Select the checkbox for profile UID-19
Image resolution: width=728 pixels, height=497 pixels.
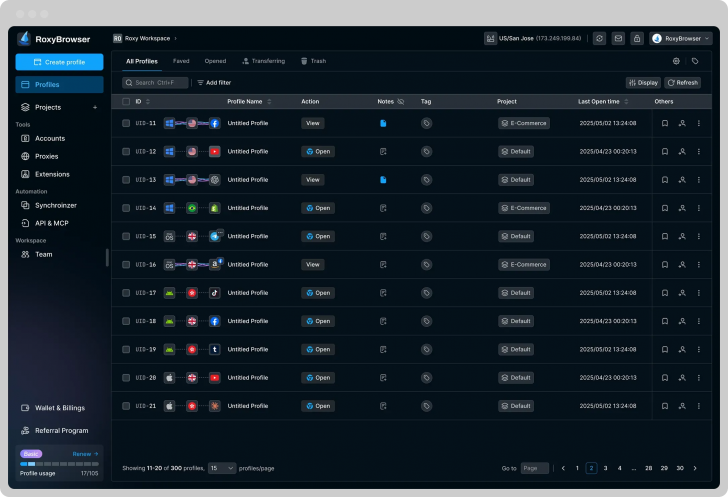(126, 350)
